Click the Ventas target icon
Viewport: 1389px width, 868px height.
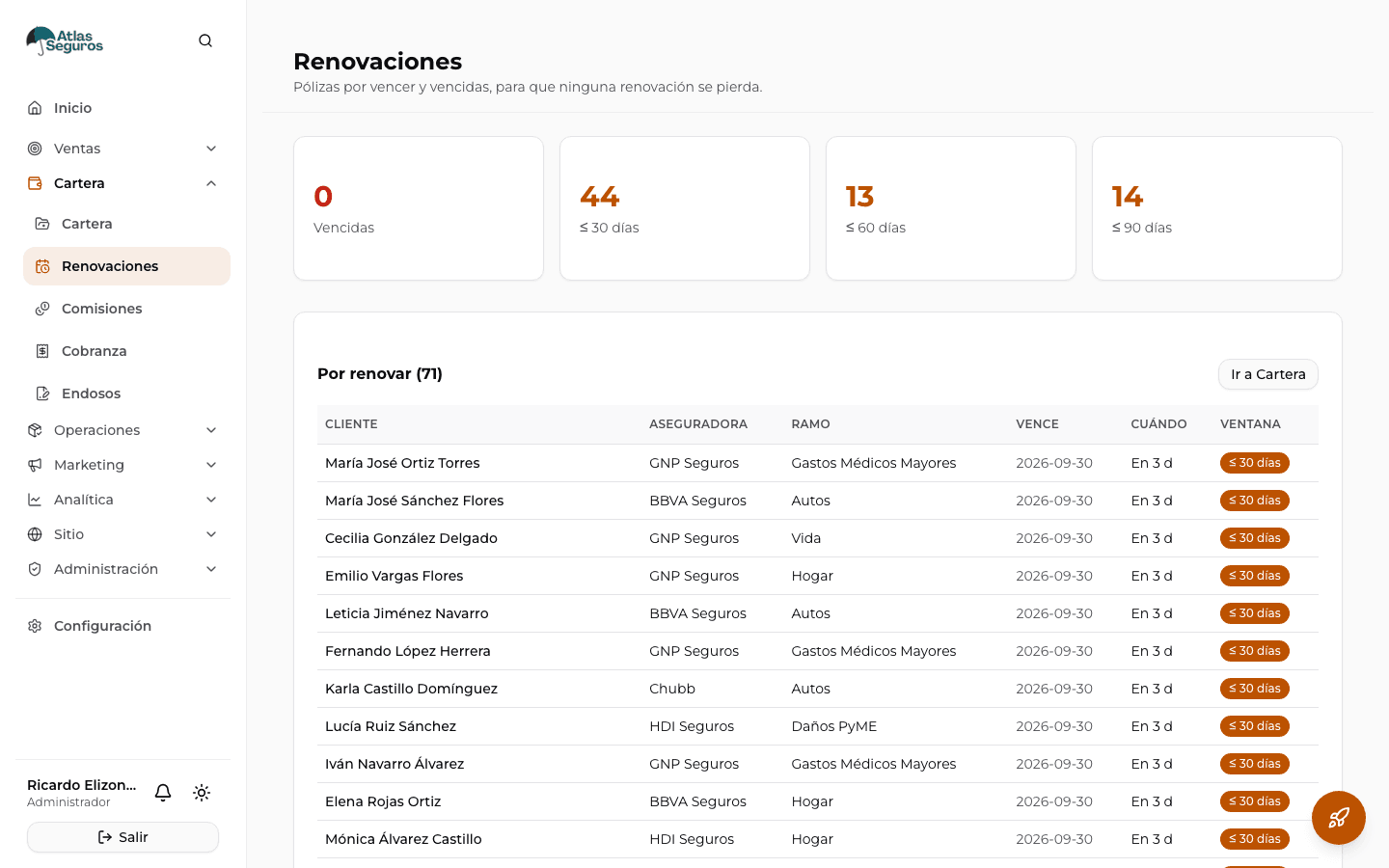(35, 149)
